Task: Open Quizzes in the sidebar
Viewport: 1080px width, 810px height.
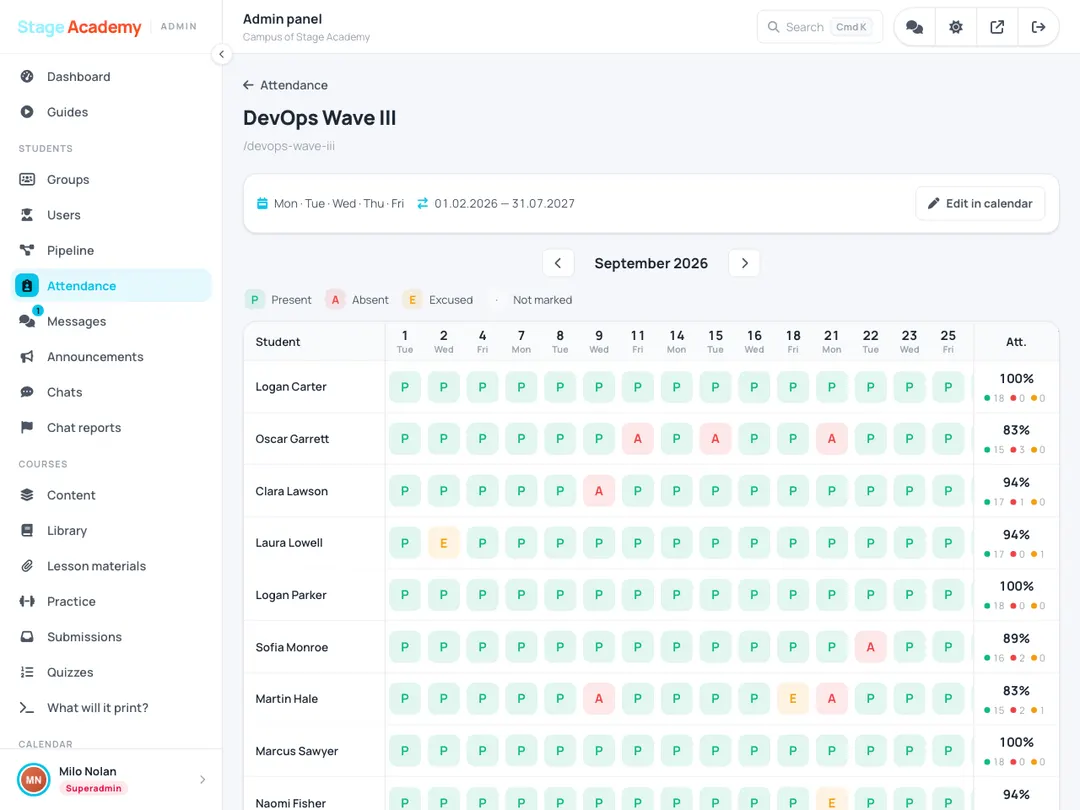Action: (x=112, y=673)
